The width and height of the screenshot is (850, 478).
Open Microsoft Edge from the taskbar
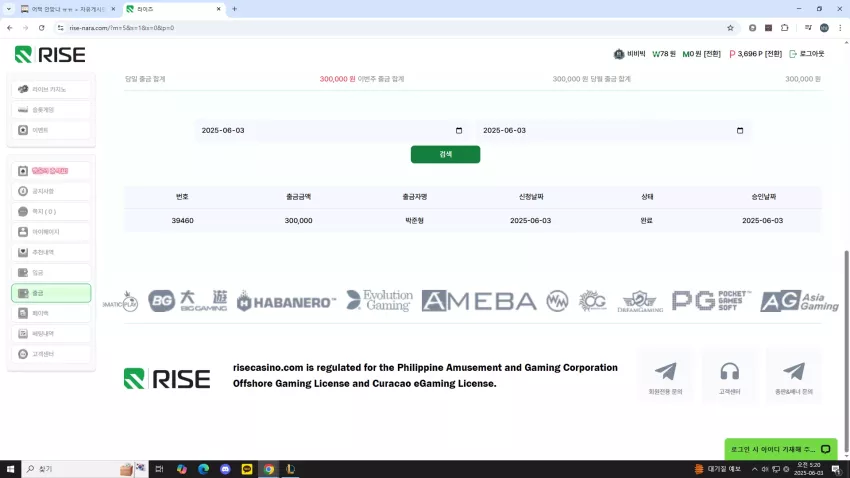pyautogui.click(x=203, y=469)
